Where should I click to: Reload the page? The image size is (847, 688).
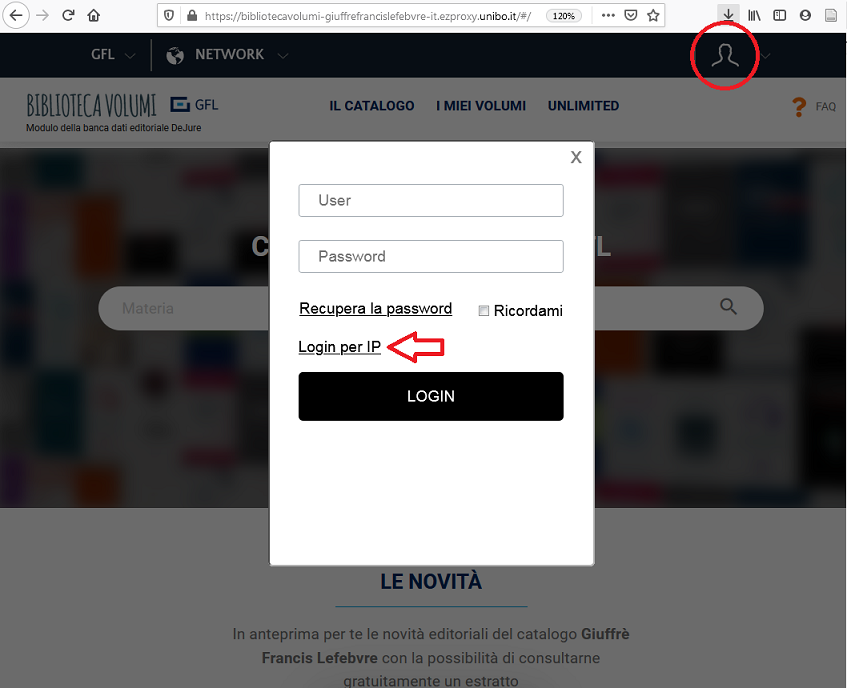click(x=68, y=15)
